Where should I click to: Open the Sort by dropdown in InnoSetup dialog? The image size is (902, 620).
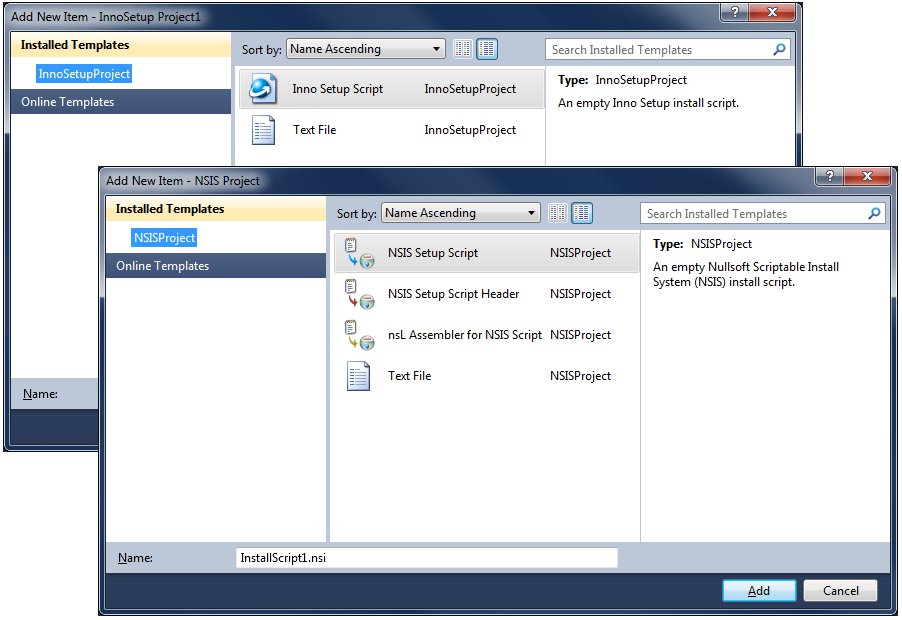click(366, 49)
